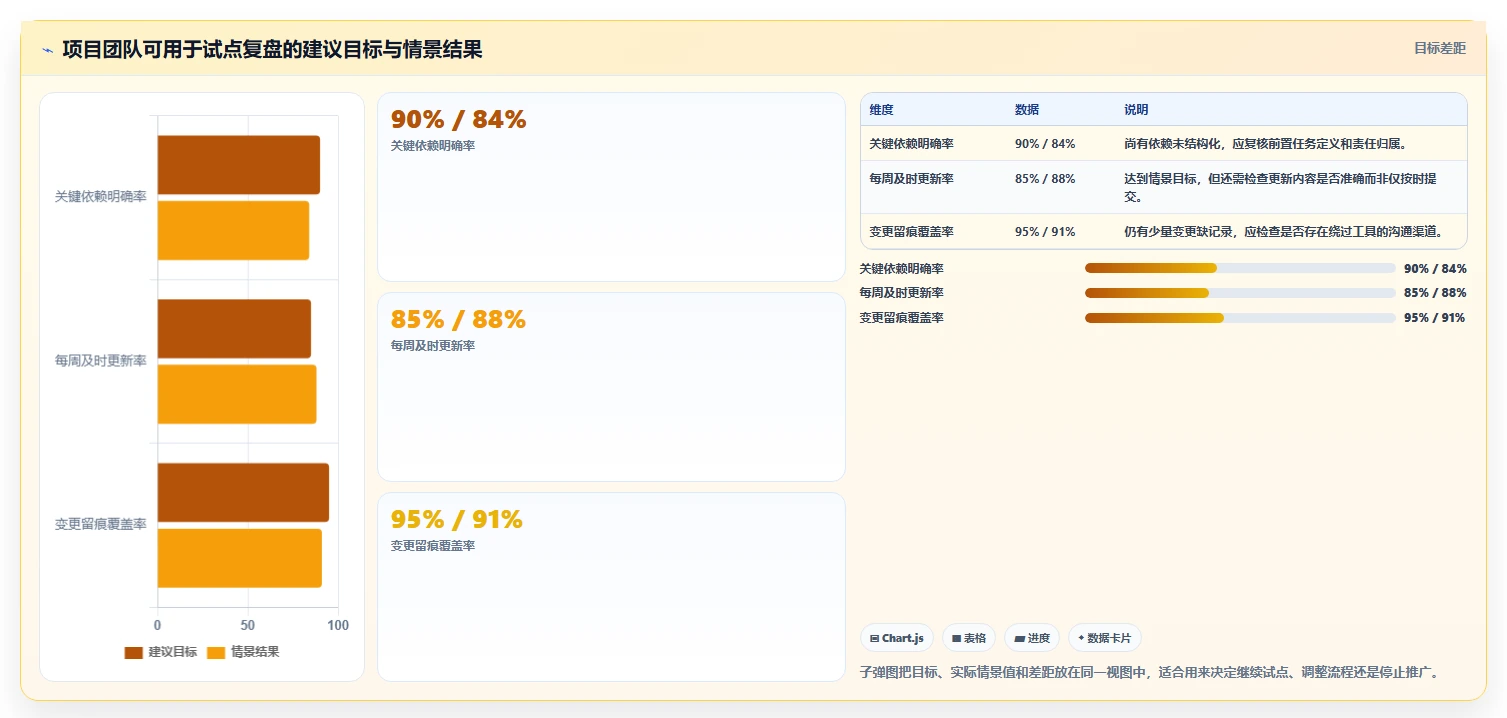Screen dimensions: 1507x718
Task: Toggle the 建议目标 legend swatch
Action: point(133,652)
